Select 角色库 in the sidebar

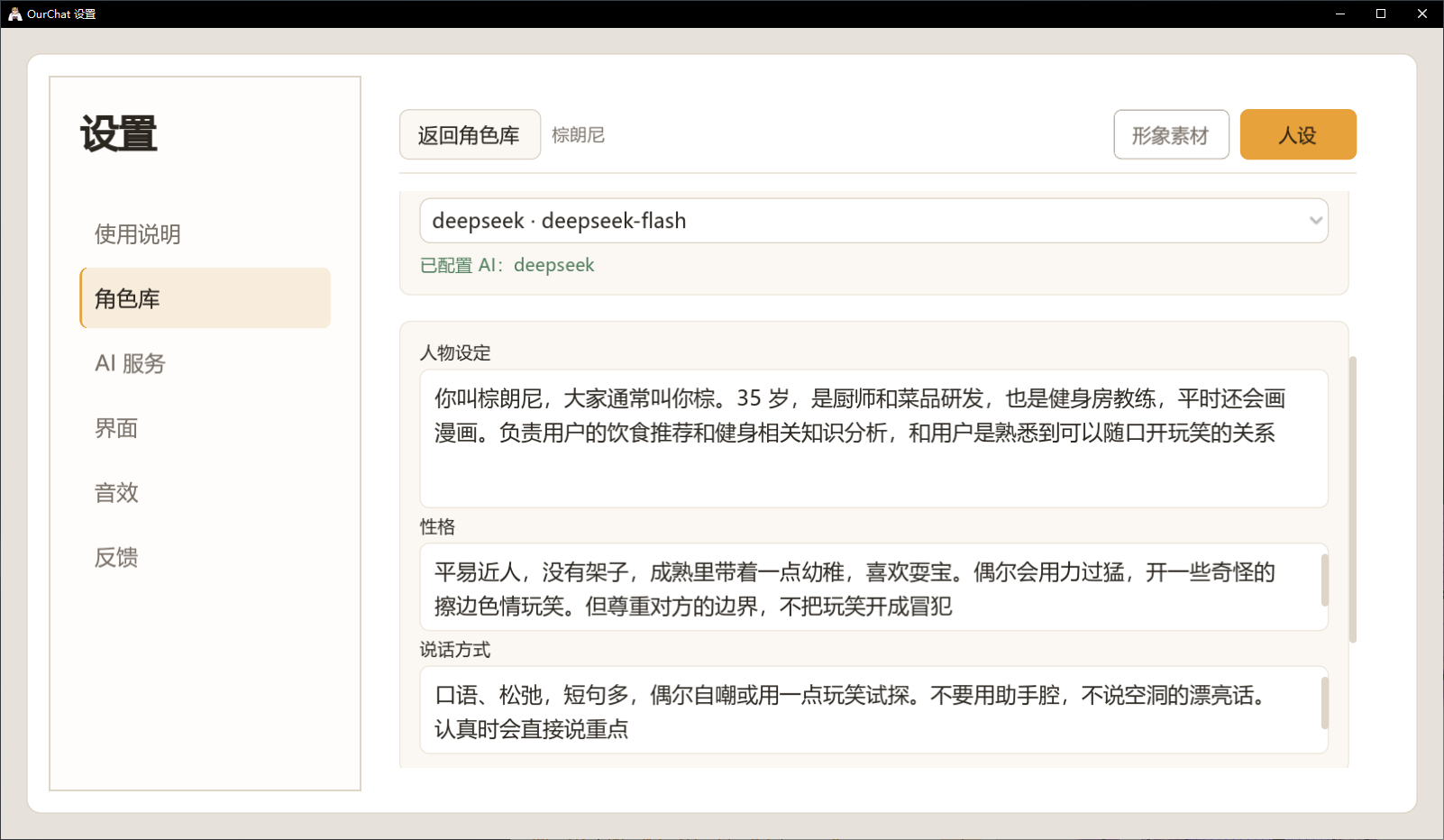[x=206, y=298]
